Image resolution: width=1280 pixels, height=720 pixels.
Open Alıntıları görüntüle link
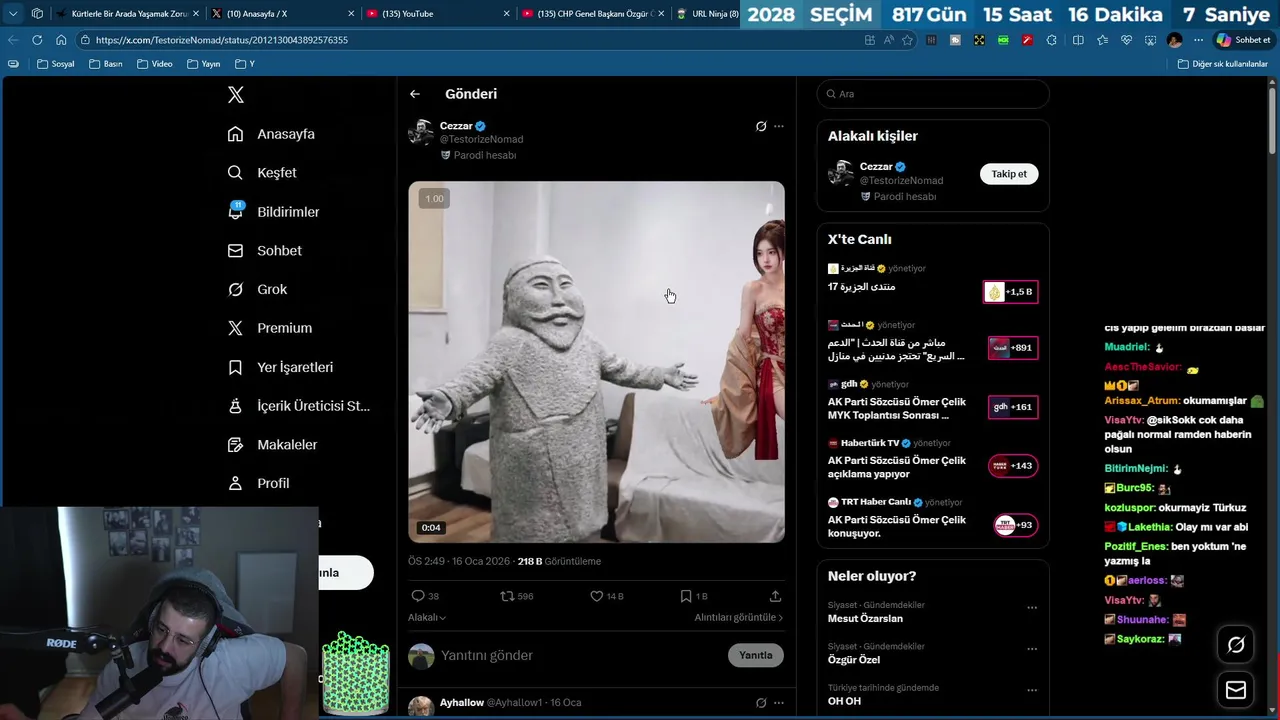click(x=739, y=618)
